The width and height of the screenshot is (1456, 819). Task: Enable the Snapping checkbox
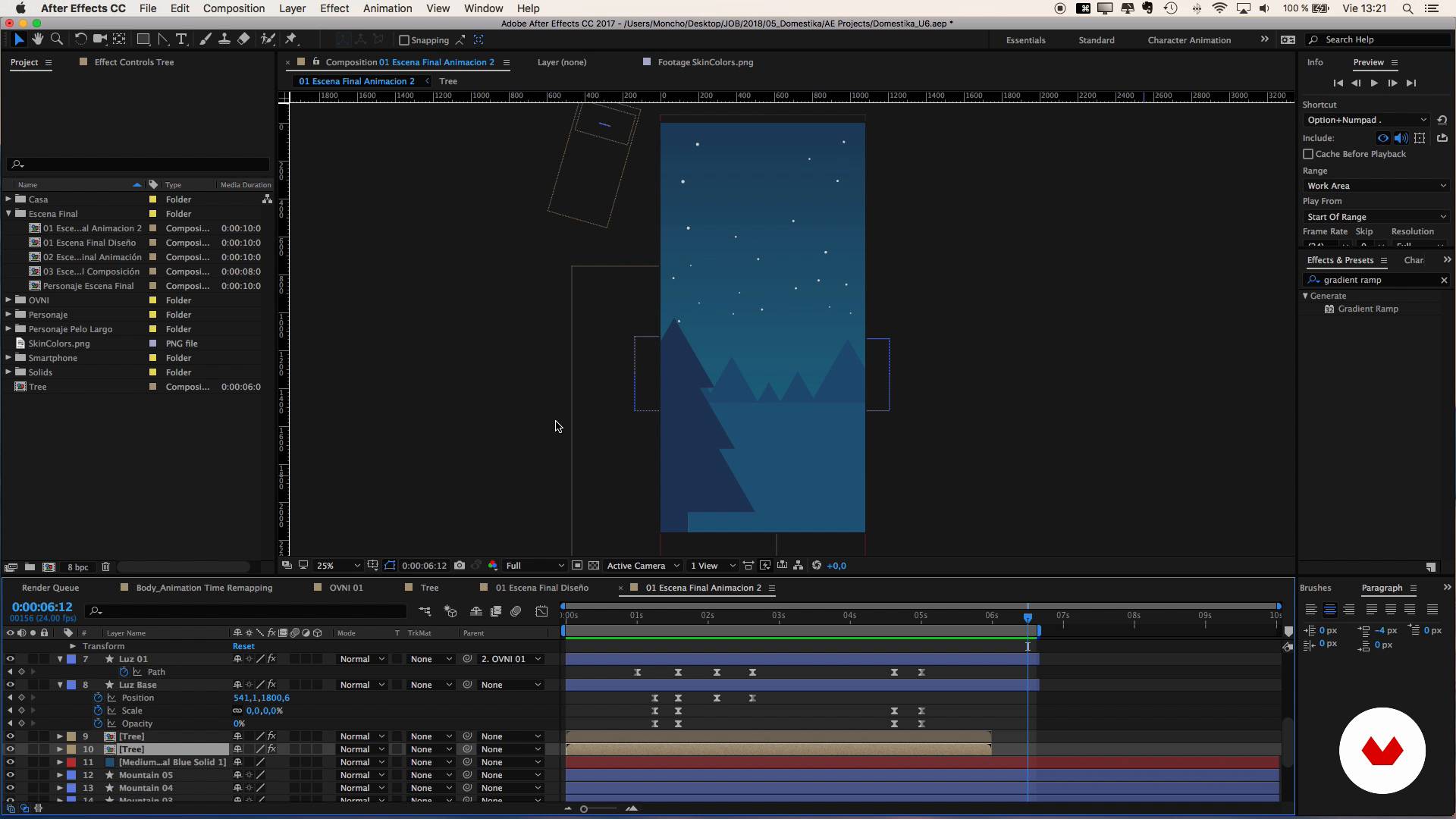(404, 40)
